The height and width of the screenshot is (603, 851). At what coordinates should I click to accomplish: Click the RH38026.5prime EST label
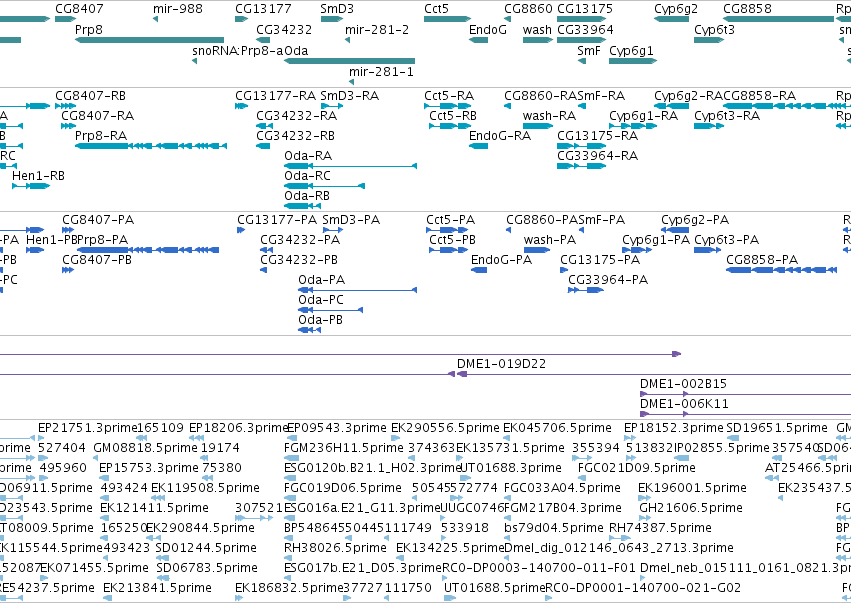pos(335,547)
